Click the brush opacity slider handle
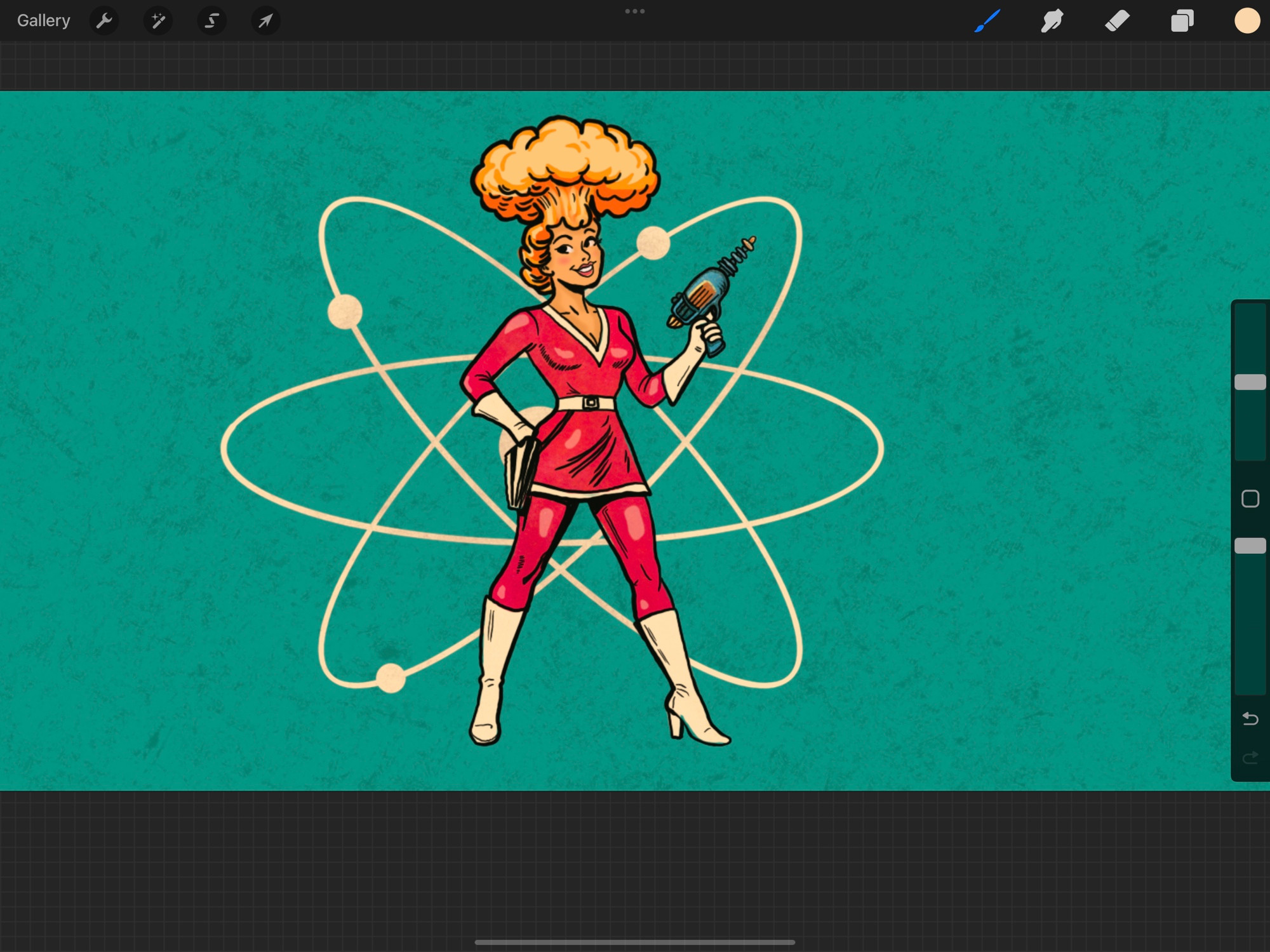 click(x=1250, y=546)
